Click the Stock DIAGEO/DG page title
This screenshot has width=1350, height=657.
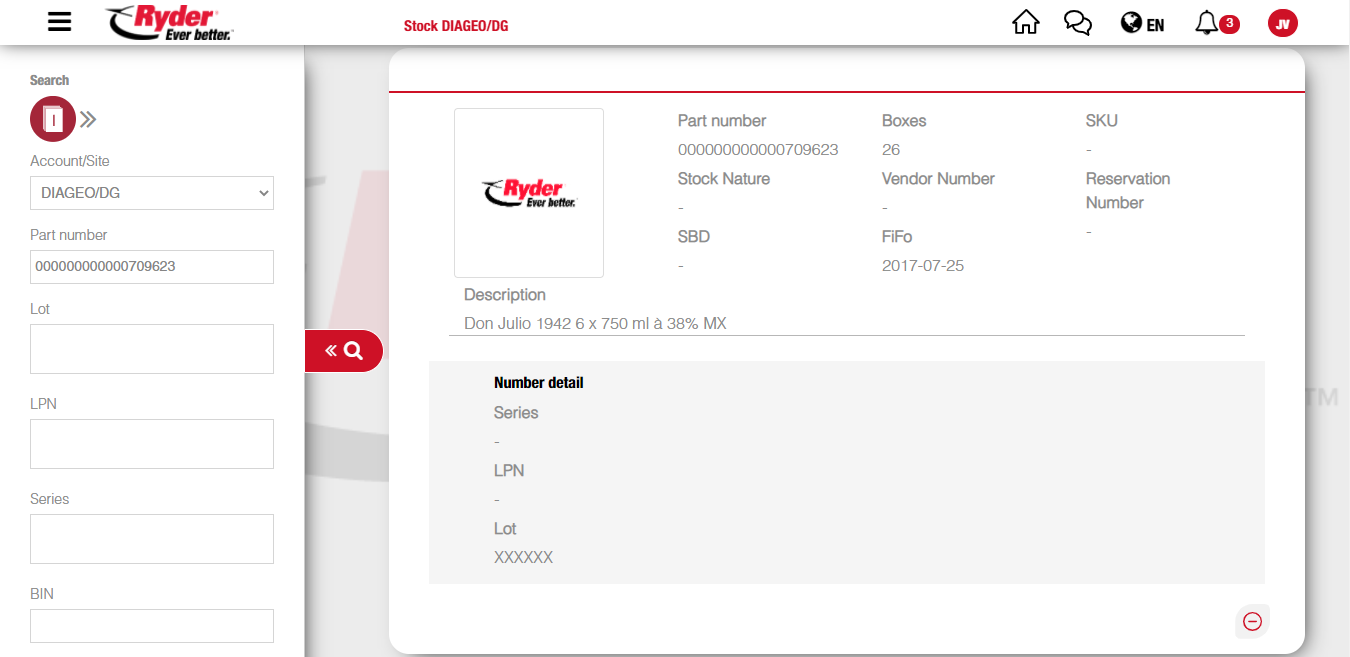pos(456,26)
